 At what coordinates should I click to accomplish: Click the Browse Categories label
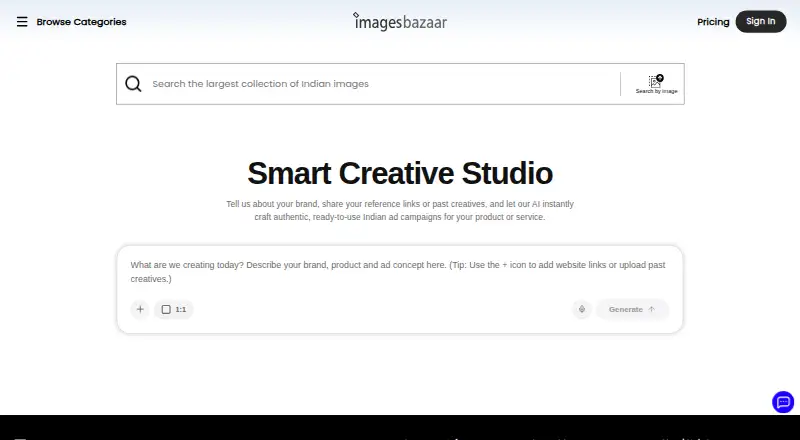tap(82, 22)
